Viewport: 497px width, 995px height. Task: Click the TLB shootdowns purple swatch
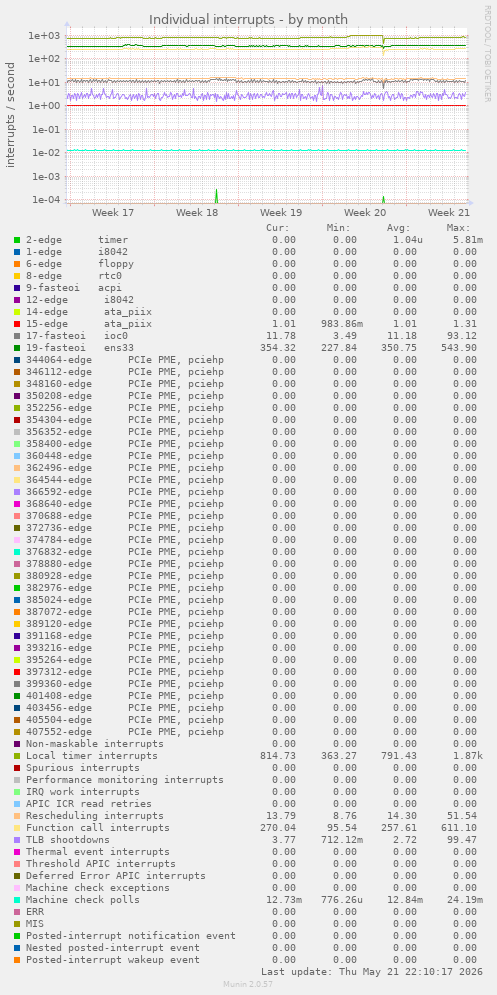(x=17, y=840)
